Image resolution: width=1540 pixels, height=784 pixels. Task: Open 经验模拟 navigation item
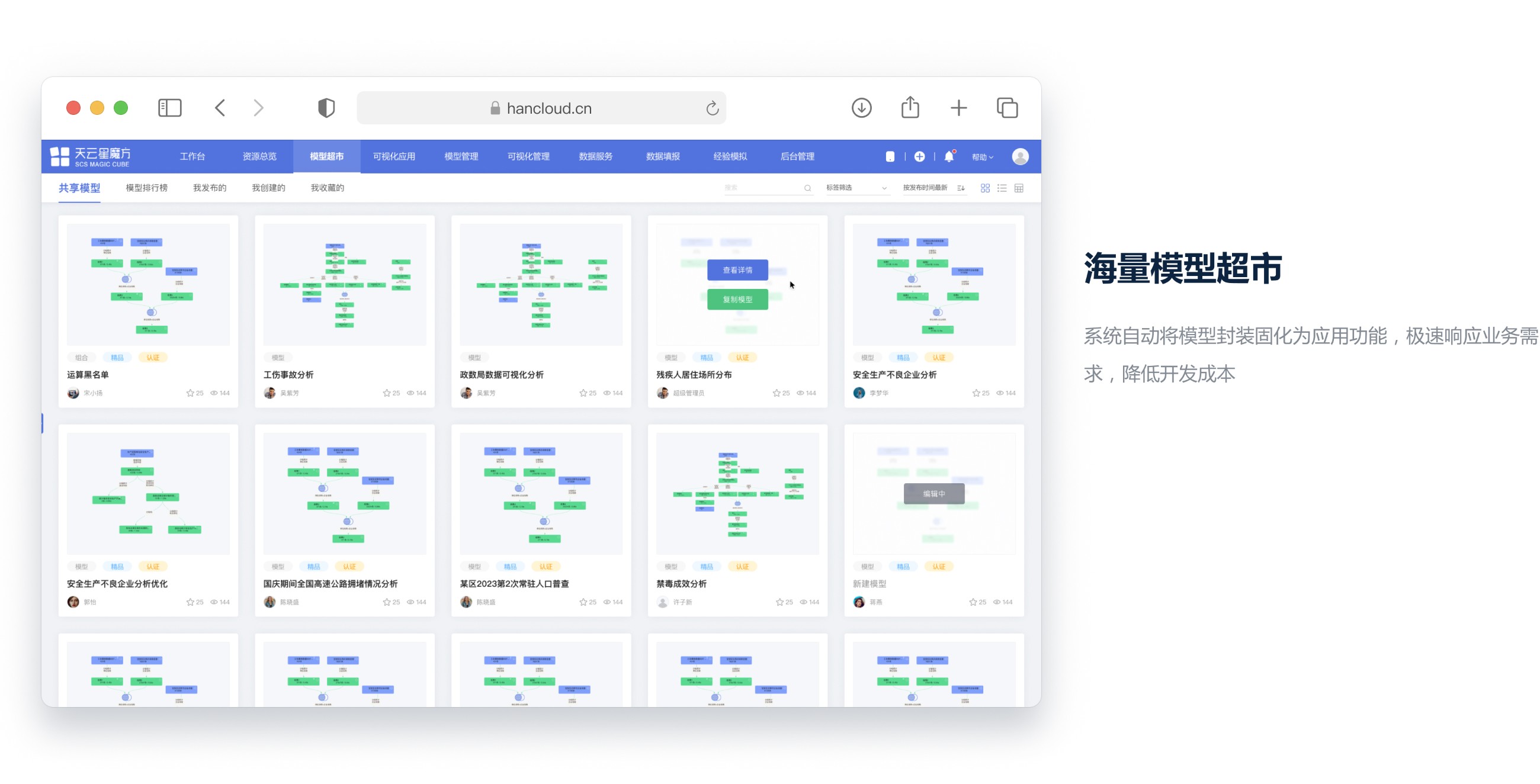click(x=730, y=156)
